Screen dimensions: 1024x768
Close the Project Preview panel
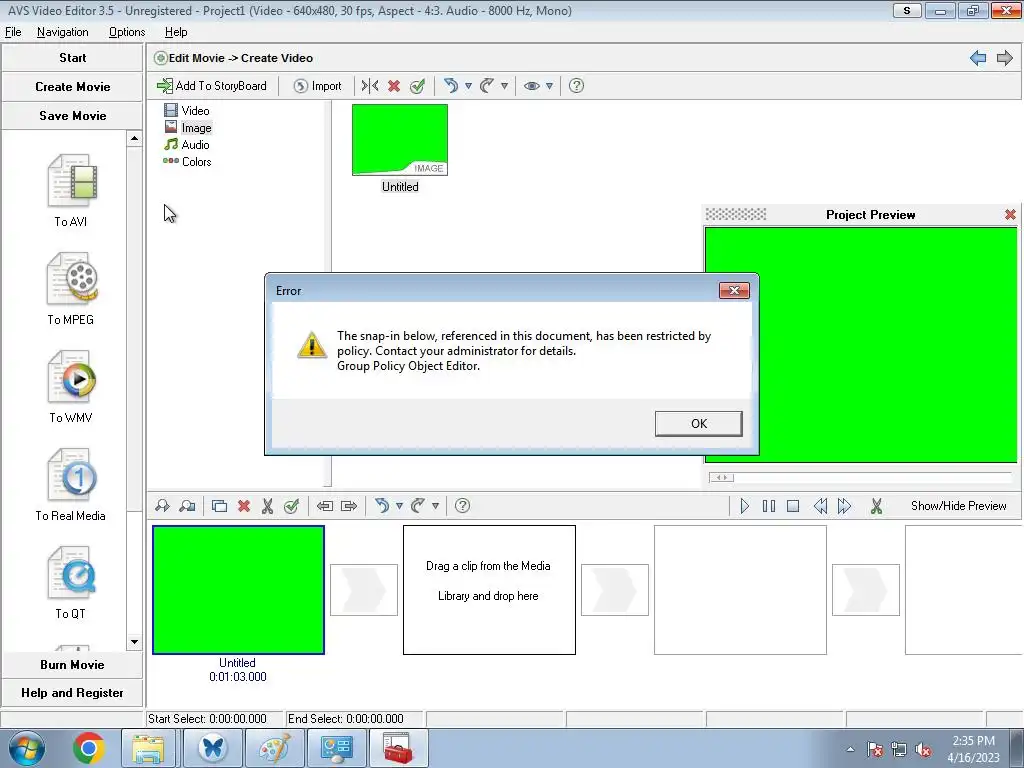[1010, 214]
